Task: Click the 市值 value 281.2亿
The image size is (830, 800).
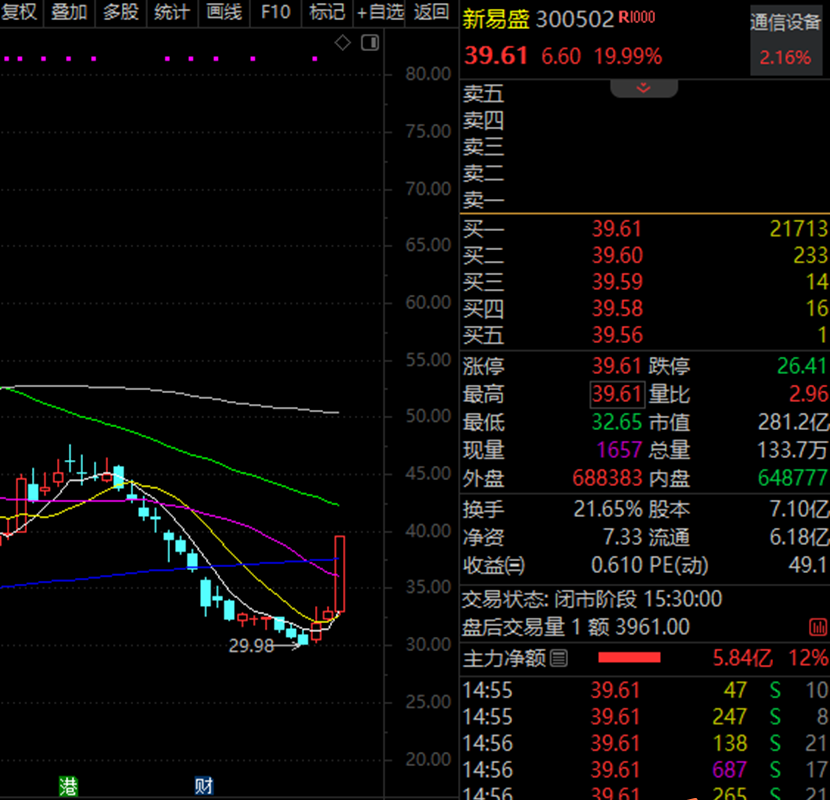Action: pyautogui.click(x=793, y=423)
